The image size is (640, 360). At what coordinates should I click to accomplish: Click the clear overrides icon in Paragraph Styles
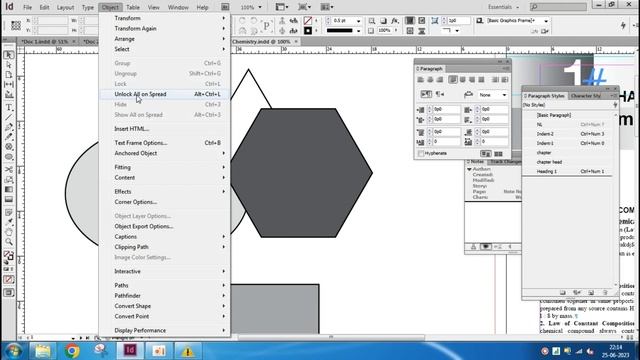point(576,293)
